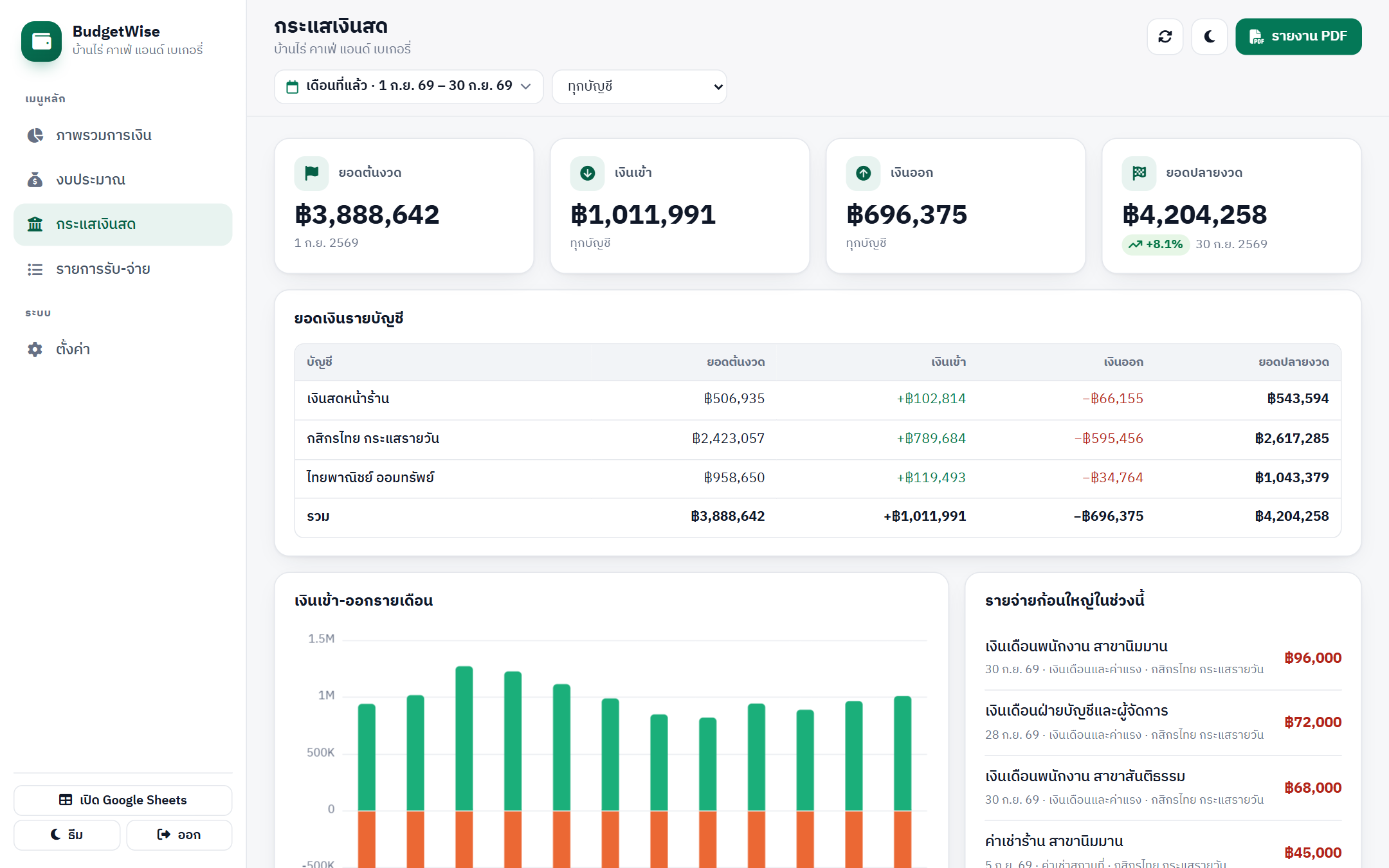This screenshot has height=868, width=1389.
Task: Click the ไทยพาณิชย์ ออมทรัพย์ account row name
Action: 370,478
